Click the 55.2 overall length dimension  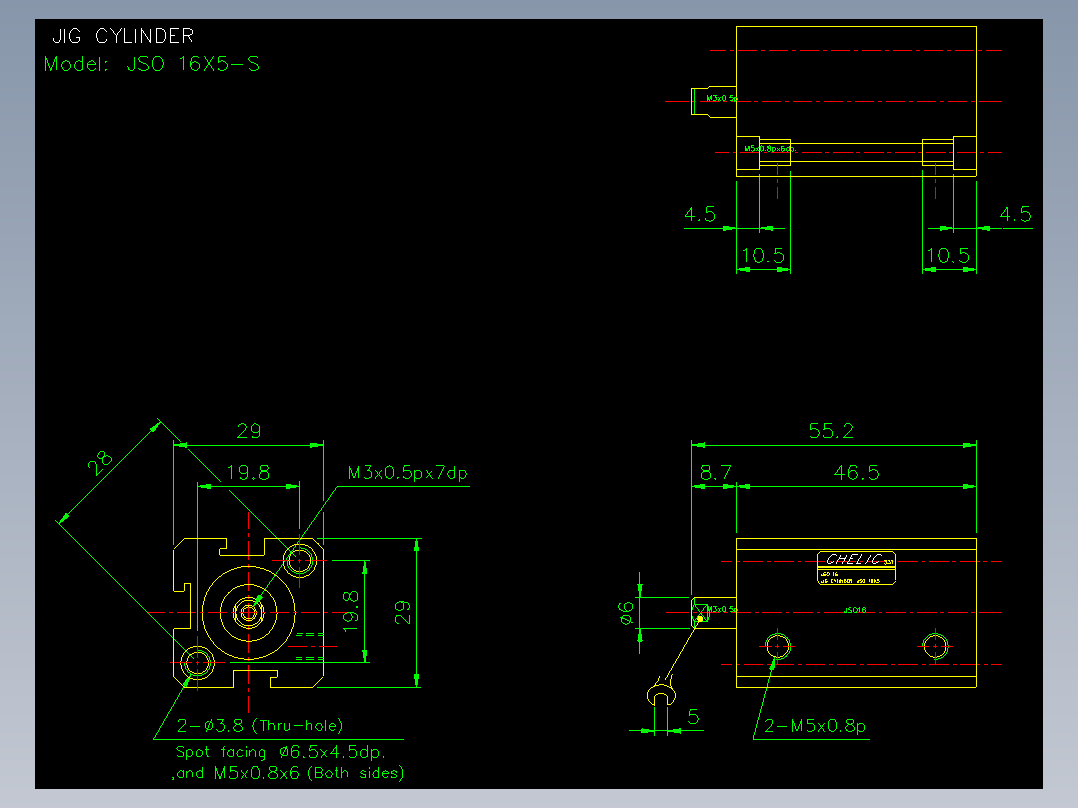[831, 431]
